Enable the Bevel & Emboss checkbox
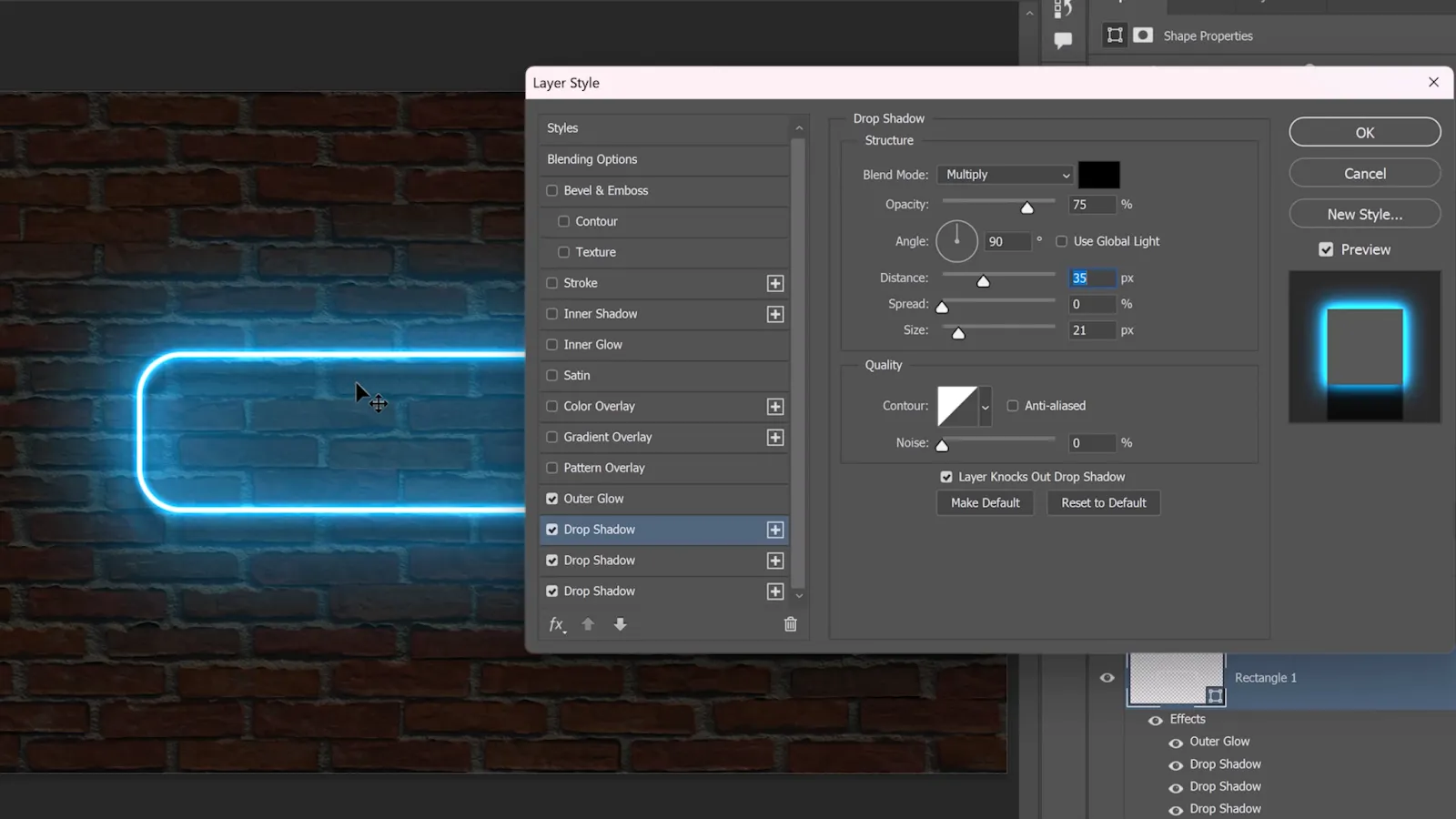The height and width of the screenshot is (819, 1456). click(x=552, y=190)
